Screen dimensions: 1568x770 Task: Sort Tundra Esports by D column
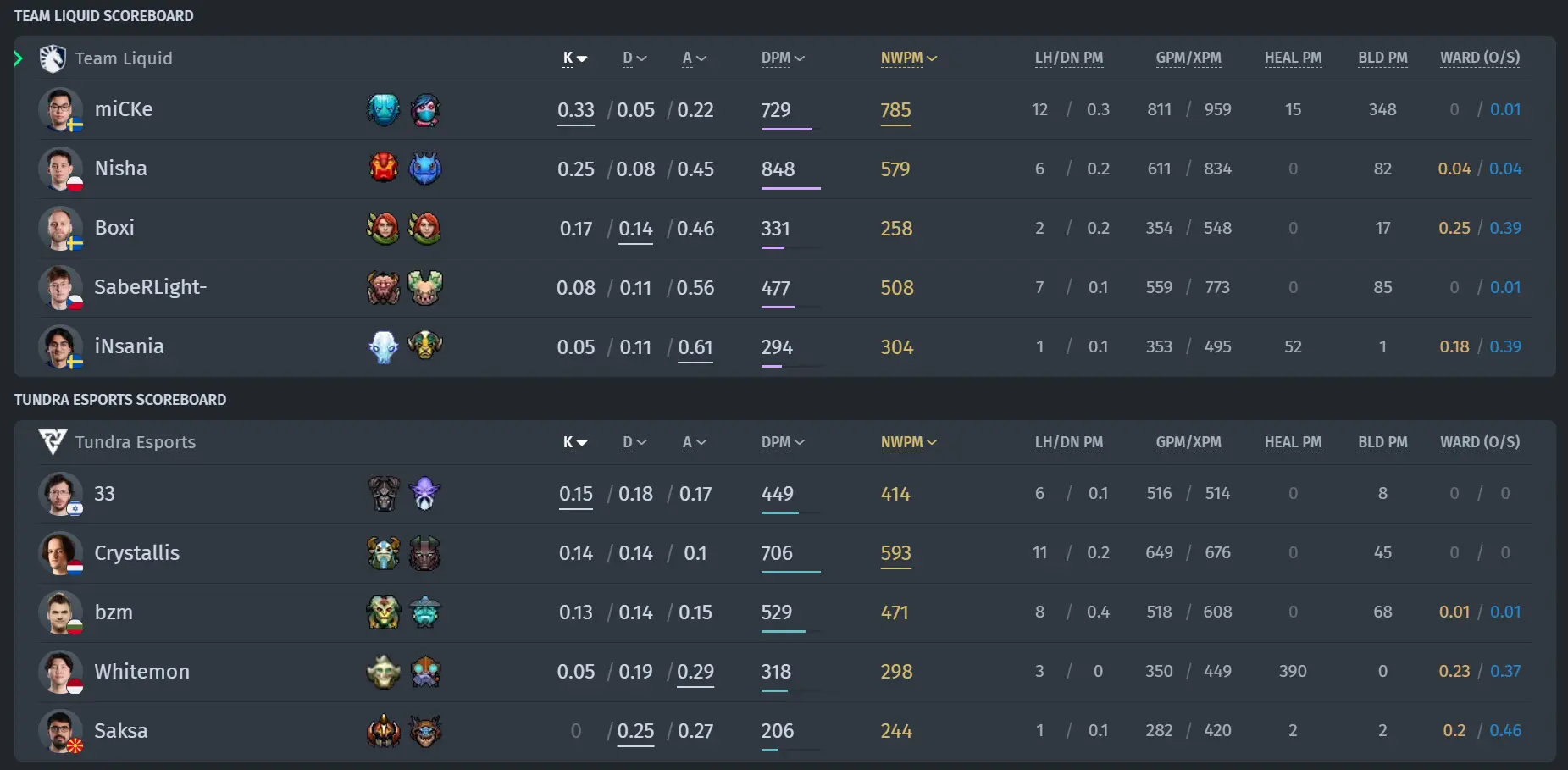[634, 442]
